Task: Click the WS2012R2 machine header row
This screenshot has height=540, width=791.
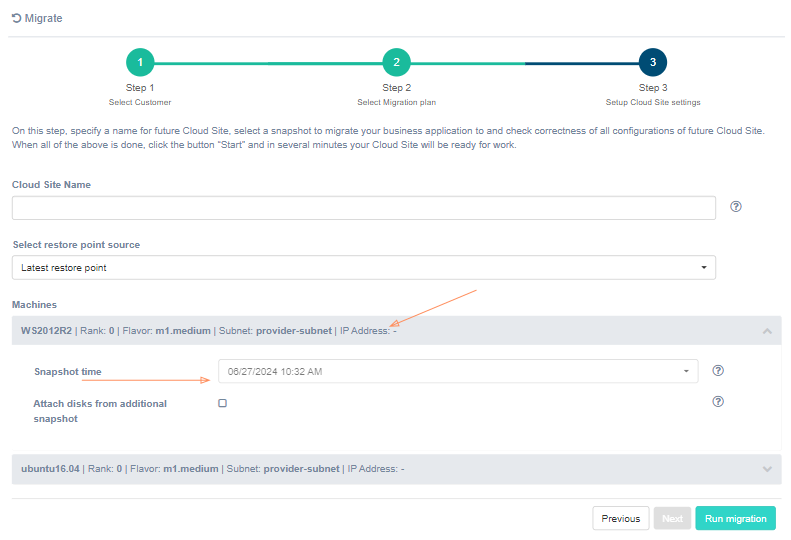Action: pyautogui.click(x=300, y=331)
